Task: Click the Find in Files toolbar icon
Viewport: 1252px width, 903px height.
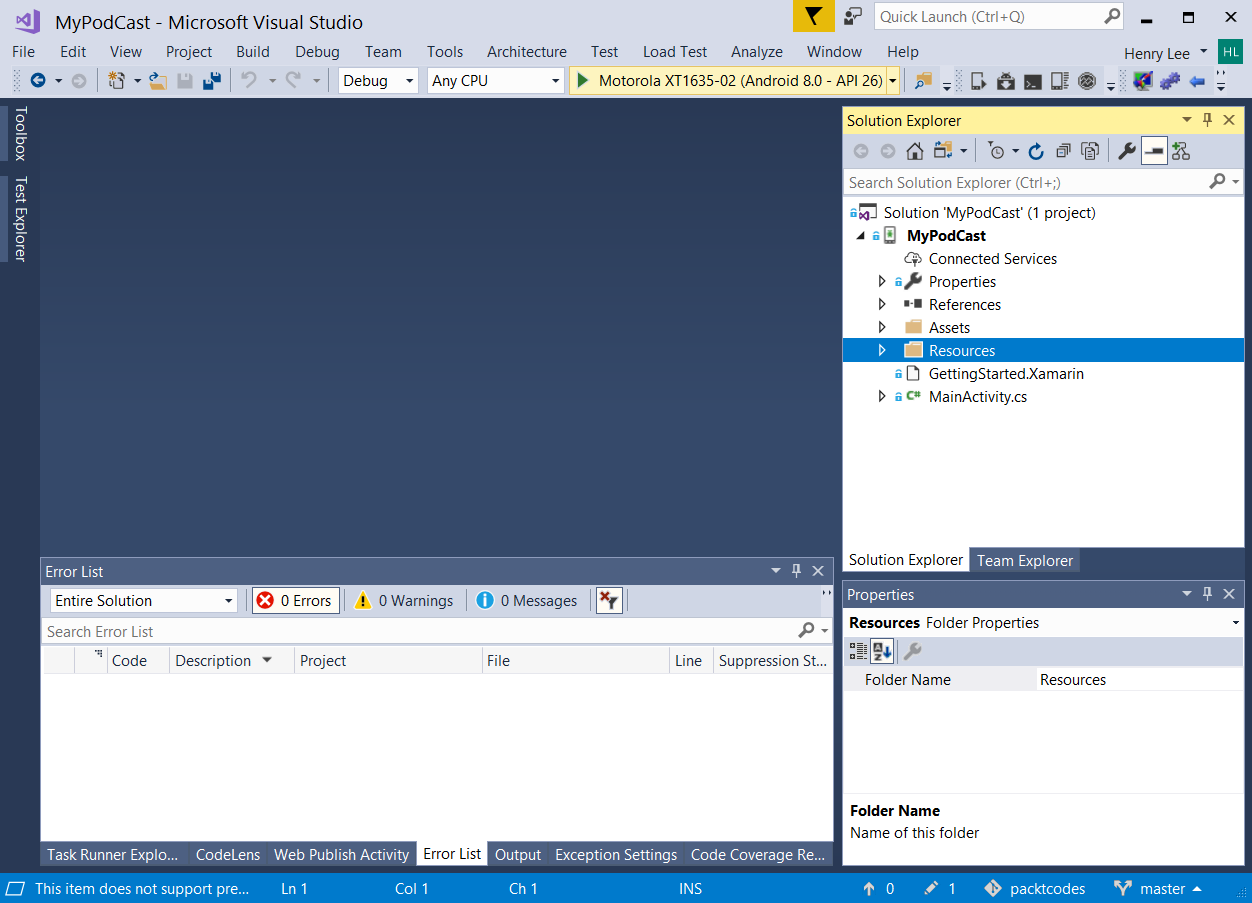Action: tap(923, 81)
